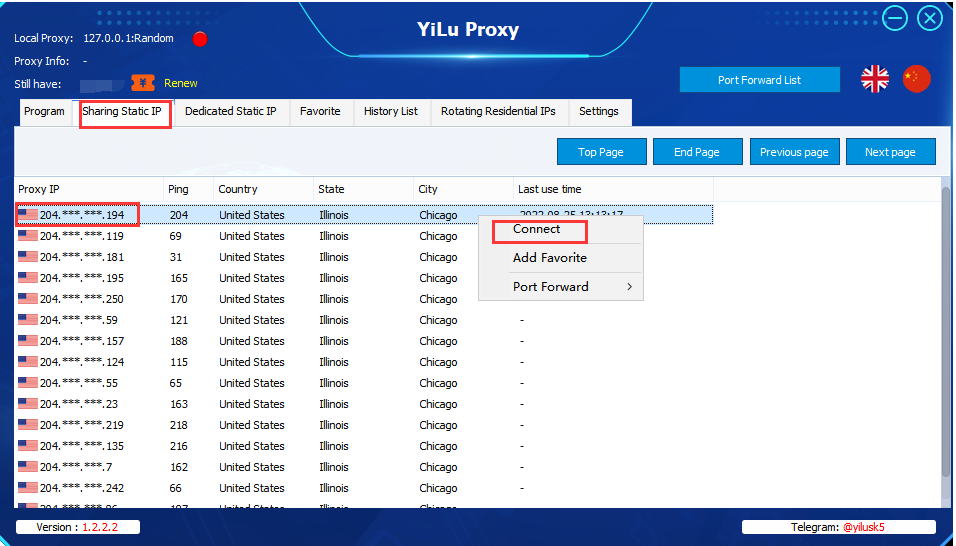Sort by Country column header
The width and height of the screenshot is (956, 546).
[263, 190]
